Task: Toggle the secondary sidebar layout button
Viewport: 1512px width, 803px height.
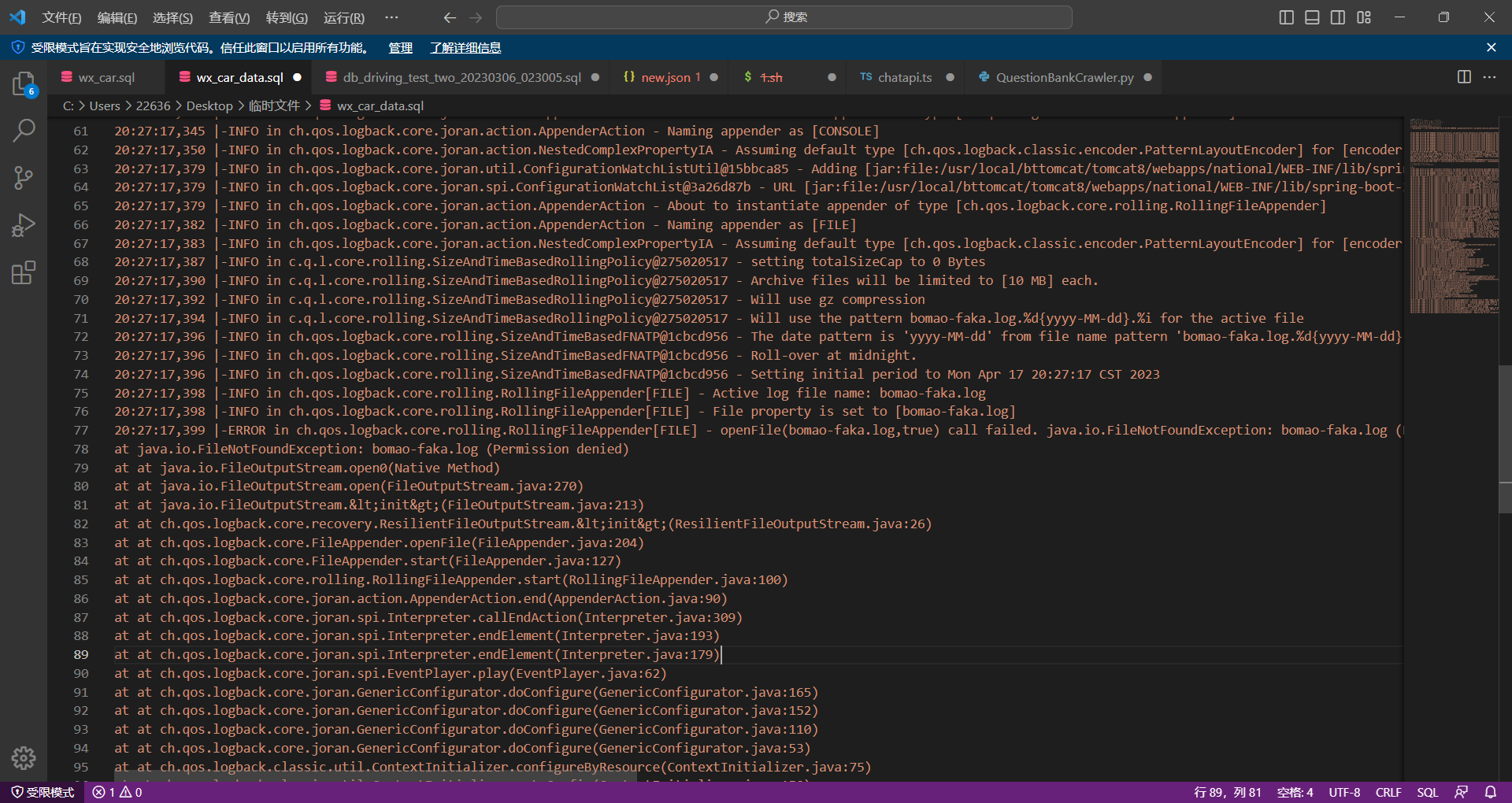Action: pyautogui.click(x=1338, y=17)
